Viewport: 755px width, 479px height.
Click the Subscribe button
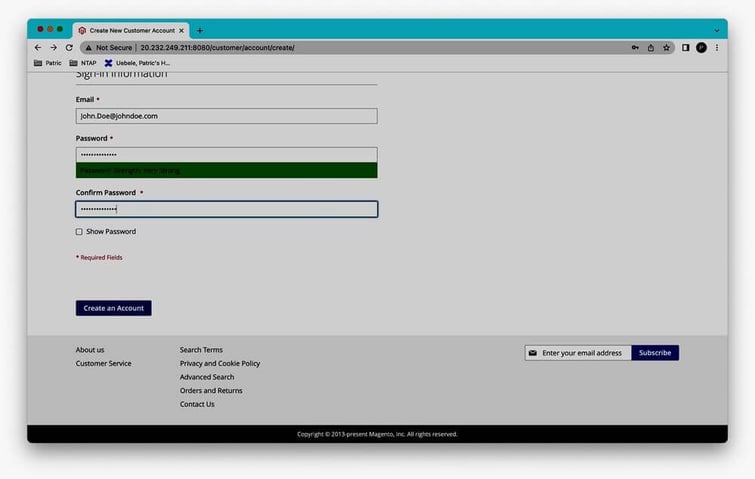(655, 353)
